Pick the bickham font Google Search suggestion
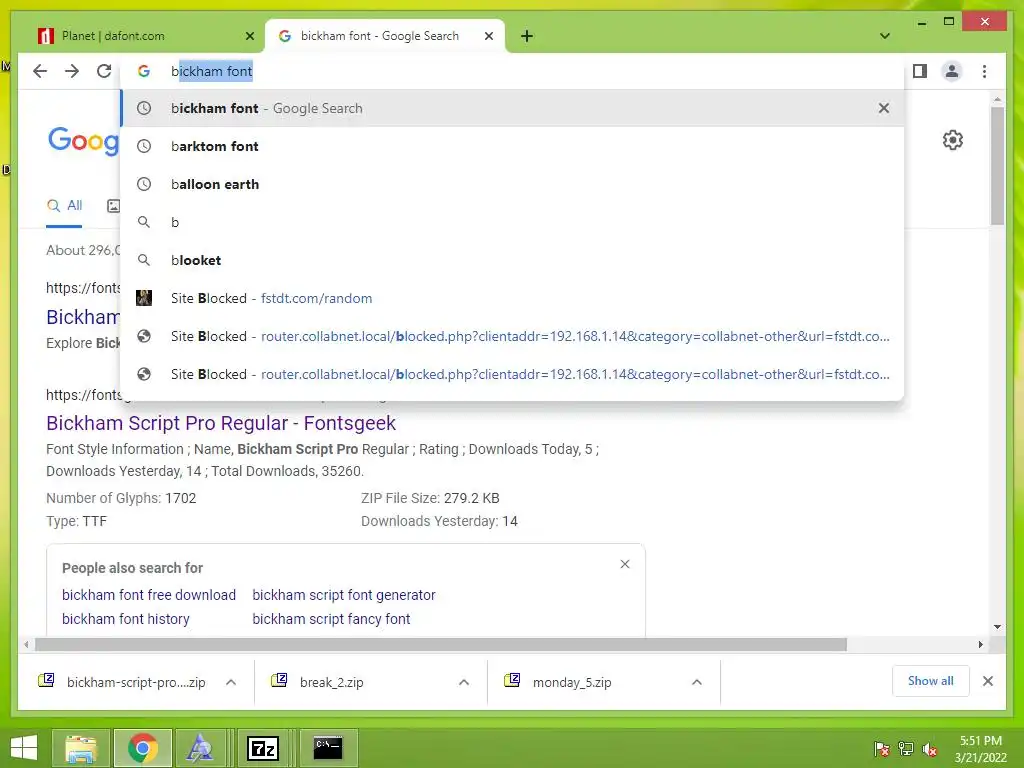Viewport: 1024px width, 768px height. coord(513,108)
